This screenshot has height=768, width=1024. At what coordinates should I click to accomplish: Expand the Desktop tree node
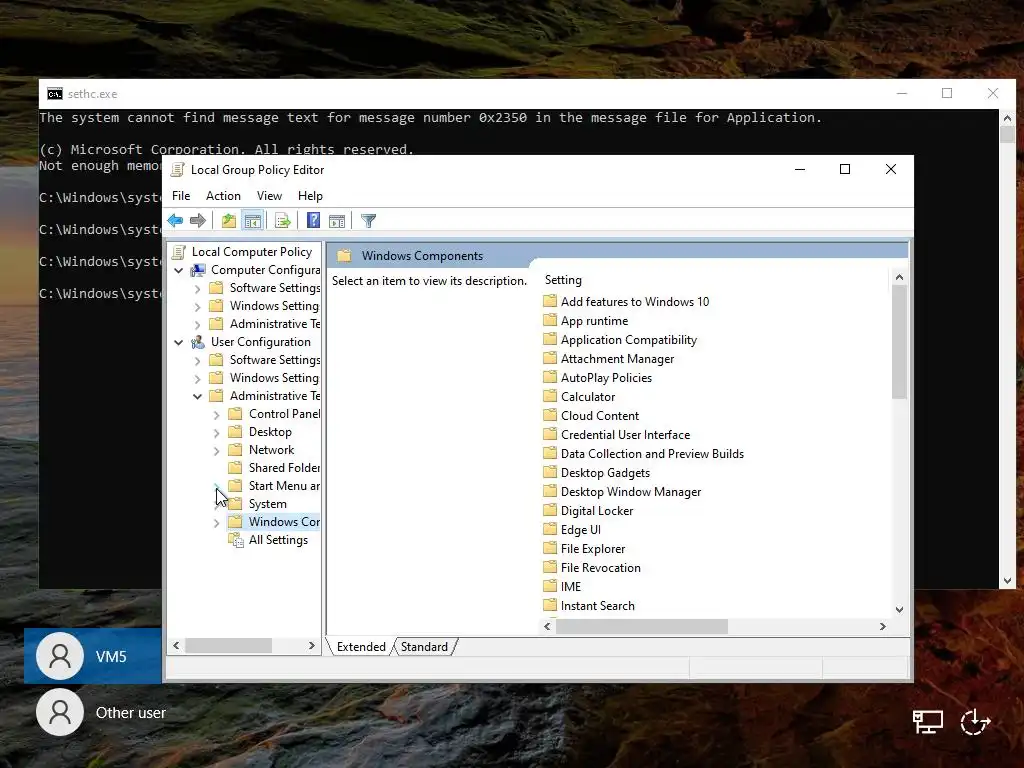coord(216,432)
